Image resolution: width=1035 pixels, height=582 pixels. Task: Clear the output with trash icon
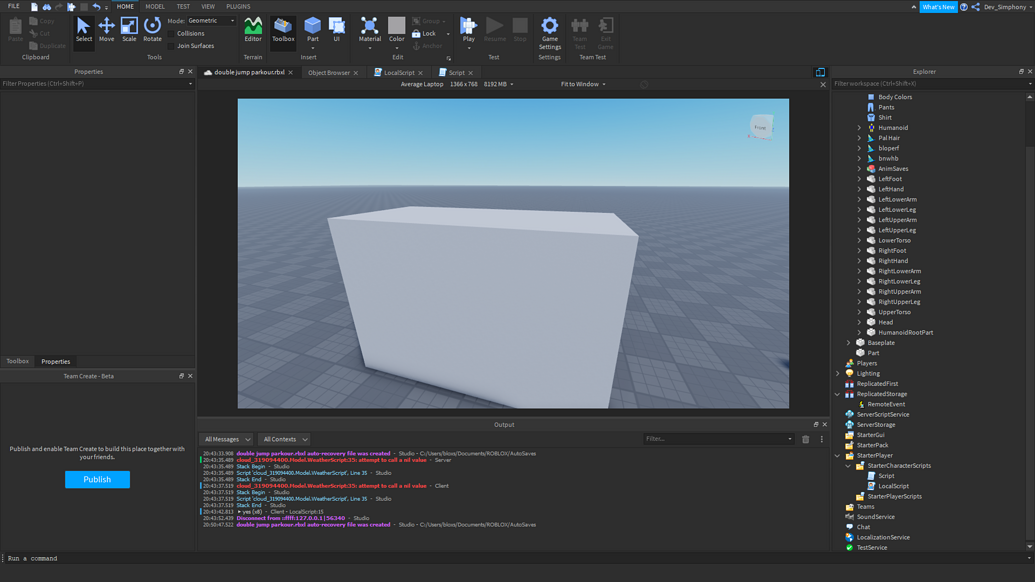coord(805,439)
